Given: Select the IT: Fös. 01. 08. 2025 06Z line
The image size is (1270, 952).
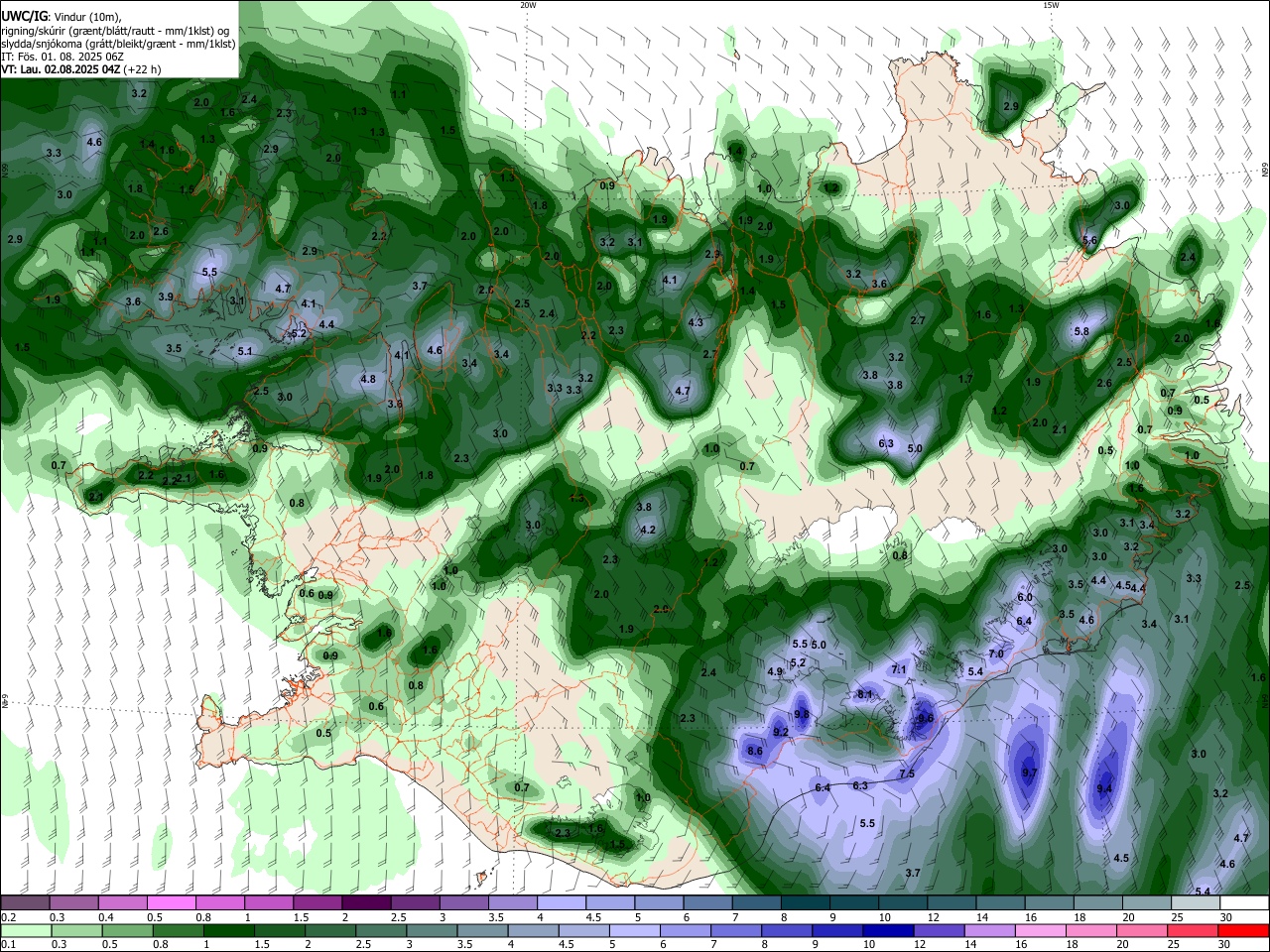Looking at the screenshot, I should (x=62, y=57).
